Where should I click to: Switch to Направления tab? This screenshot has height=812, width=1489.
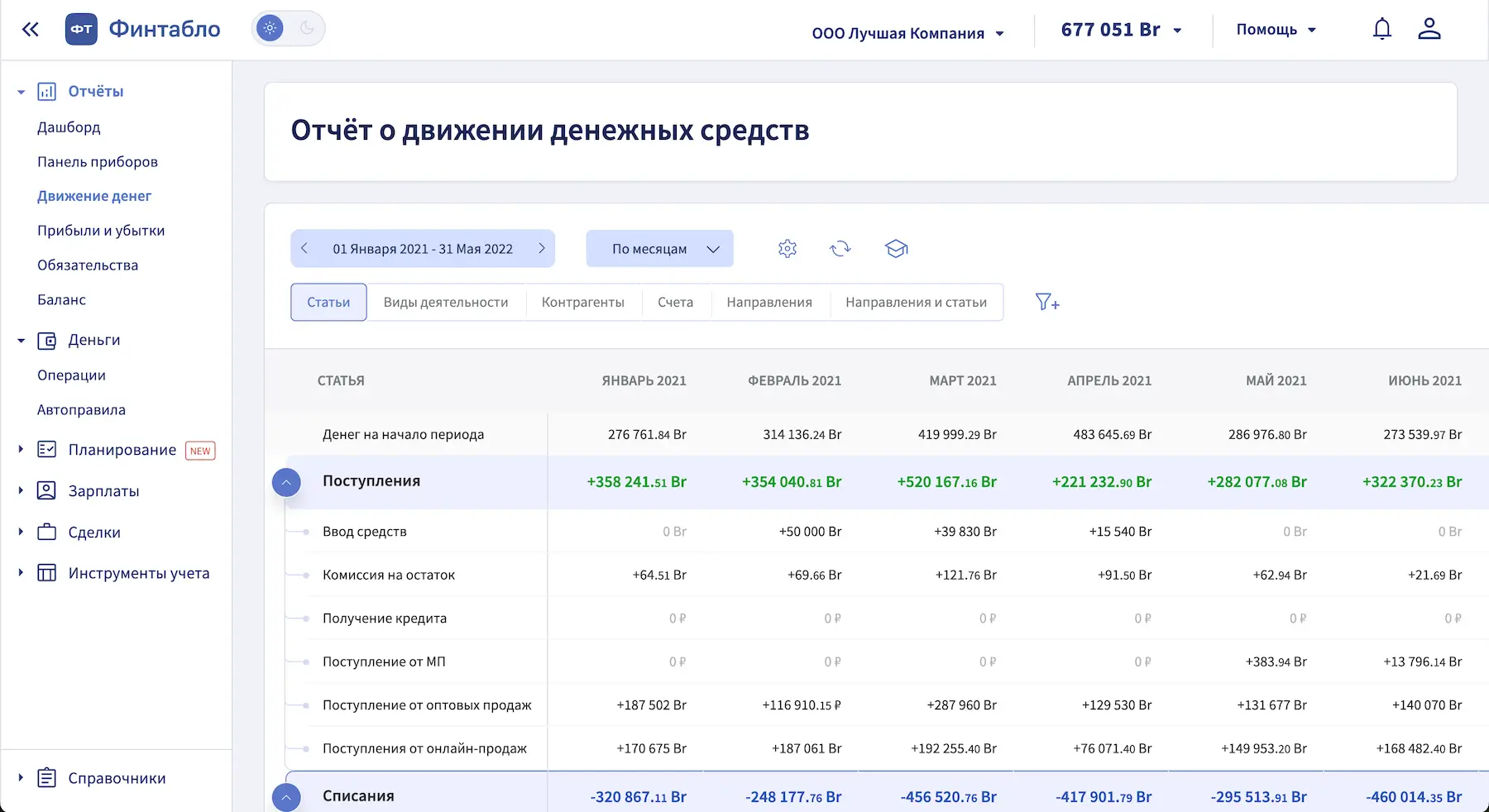click(x=769, y=302)
